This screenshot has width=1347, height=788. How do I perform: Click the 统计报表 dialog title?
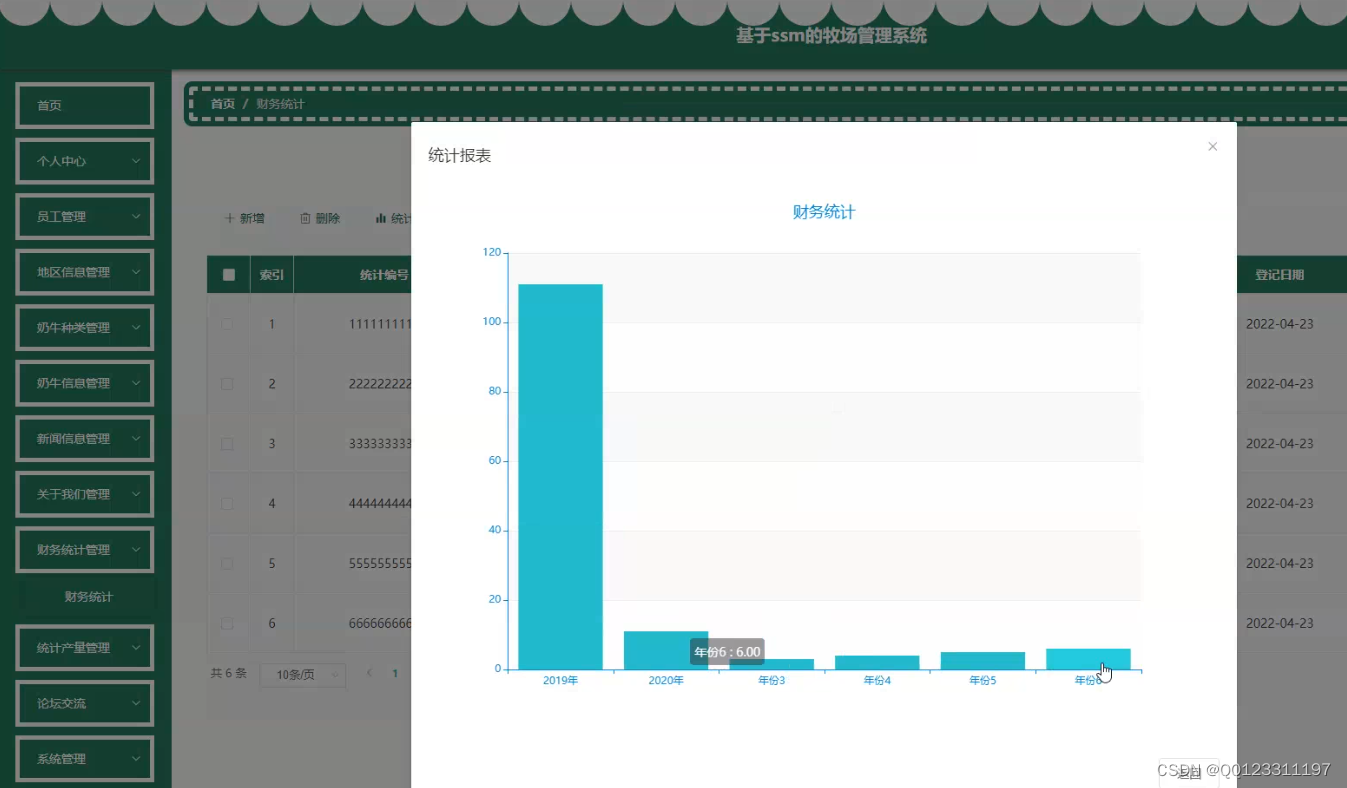coord(460,156)
